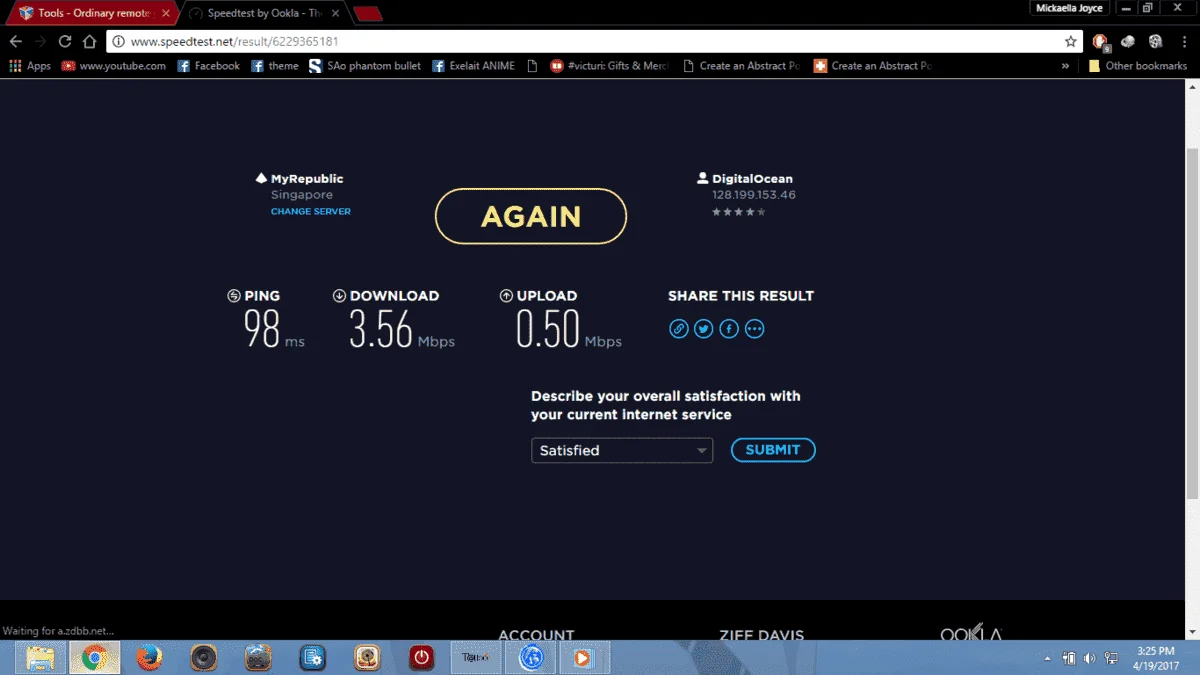Copy result link via chain share icon
The width and height of the screenshot is (1200, 675).
tap(679, 328)
